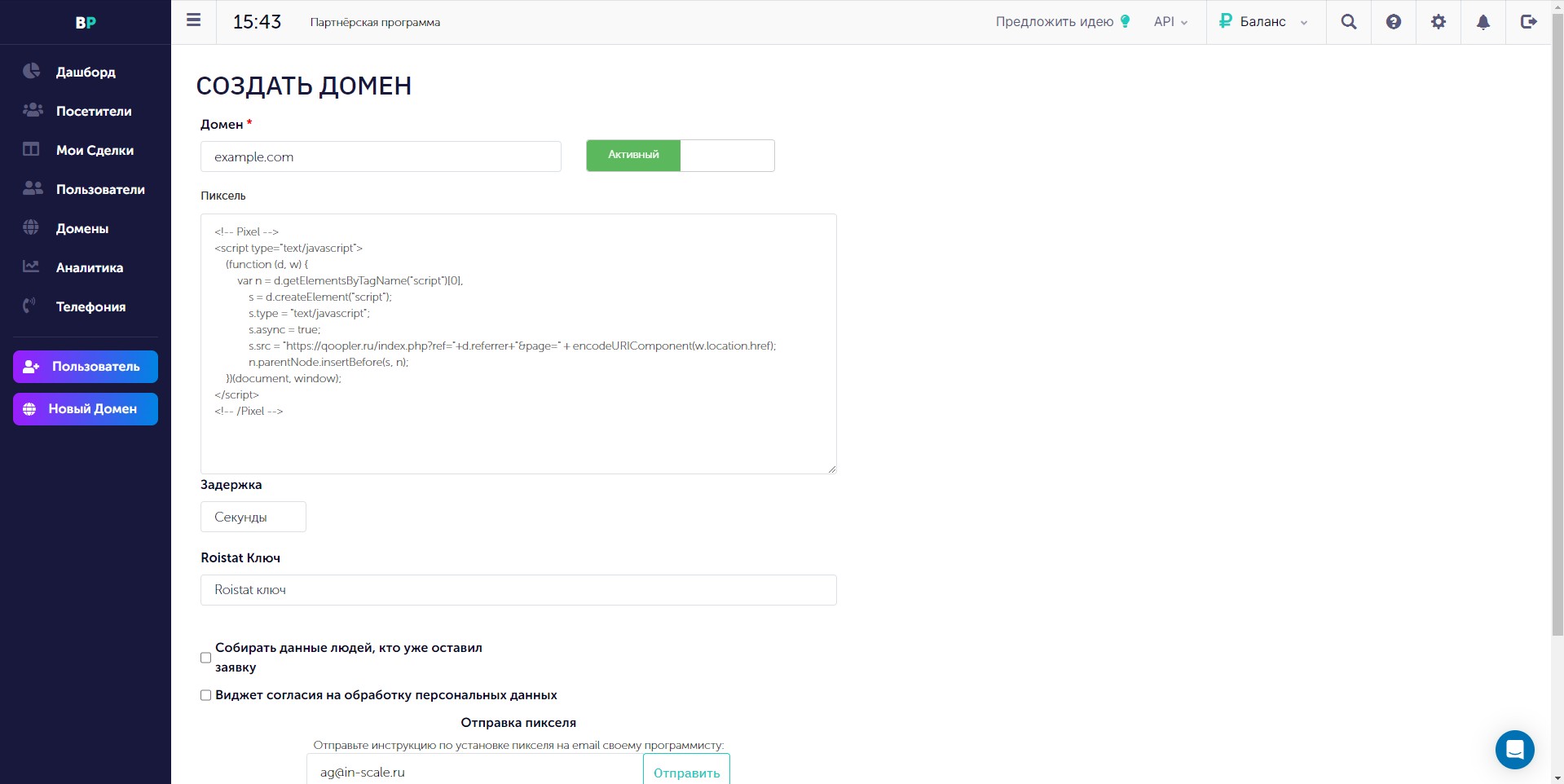Toggle the hamburger menu icon
The image size is (1564, 784).
(193, 20)
